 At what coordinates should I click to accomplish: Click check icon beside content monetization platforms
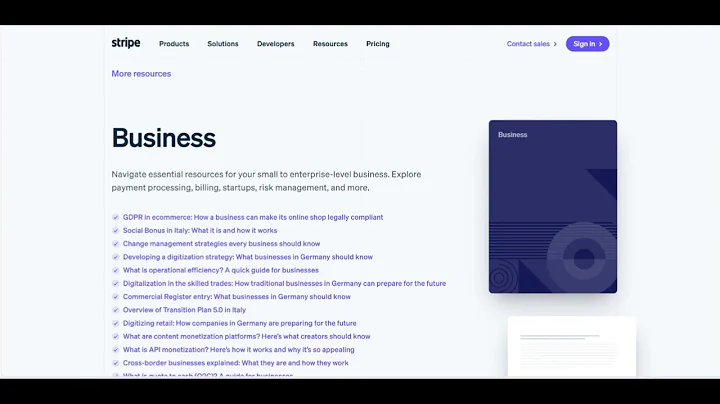tap(116, 337)
